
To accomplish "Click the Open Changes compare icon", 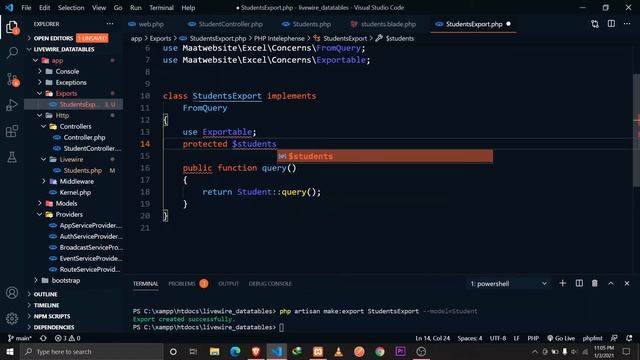I will (595, 24).
